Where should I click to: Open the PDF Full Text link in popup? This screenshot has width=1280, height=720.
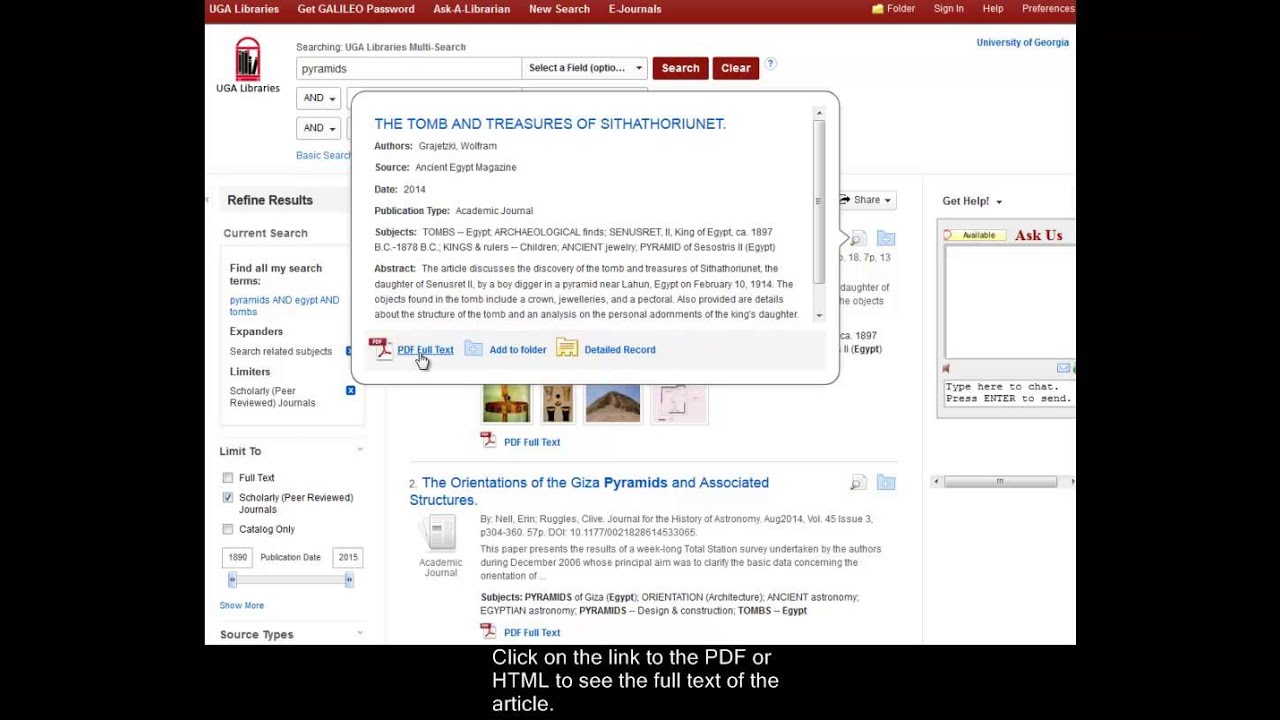(x=425, y=350)
